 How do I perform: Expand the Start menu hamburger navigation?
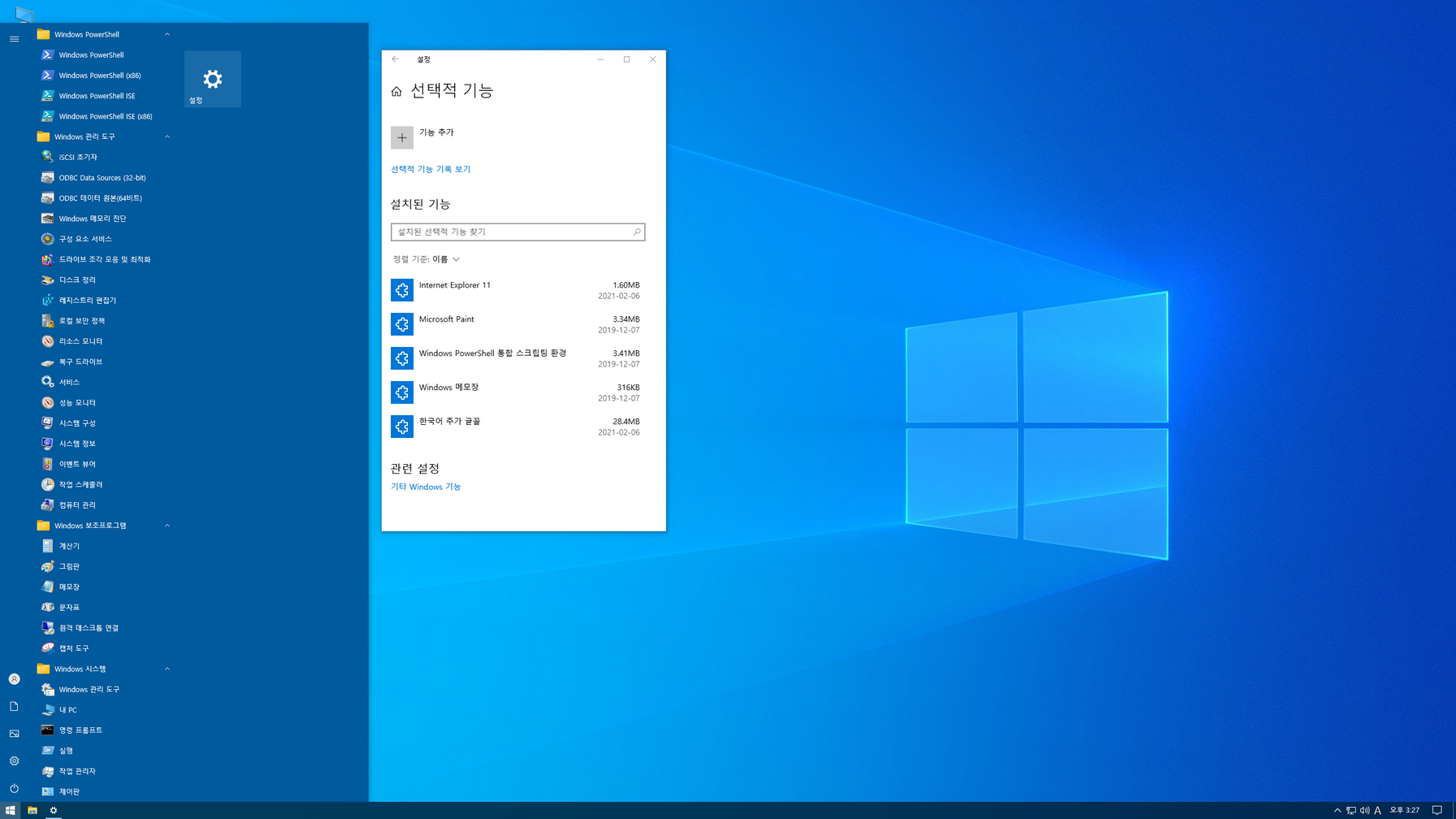tap(14, 39)
